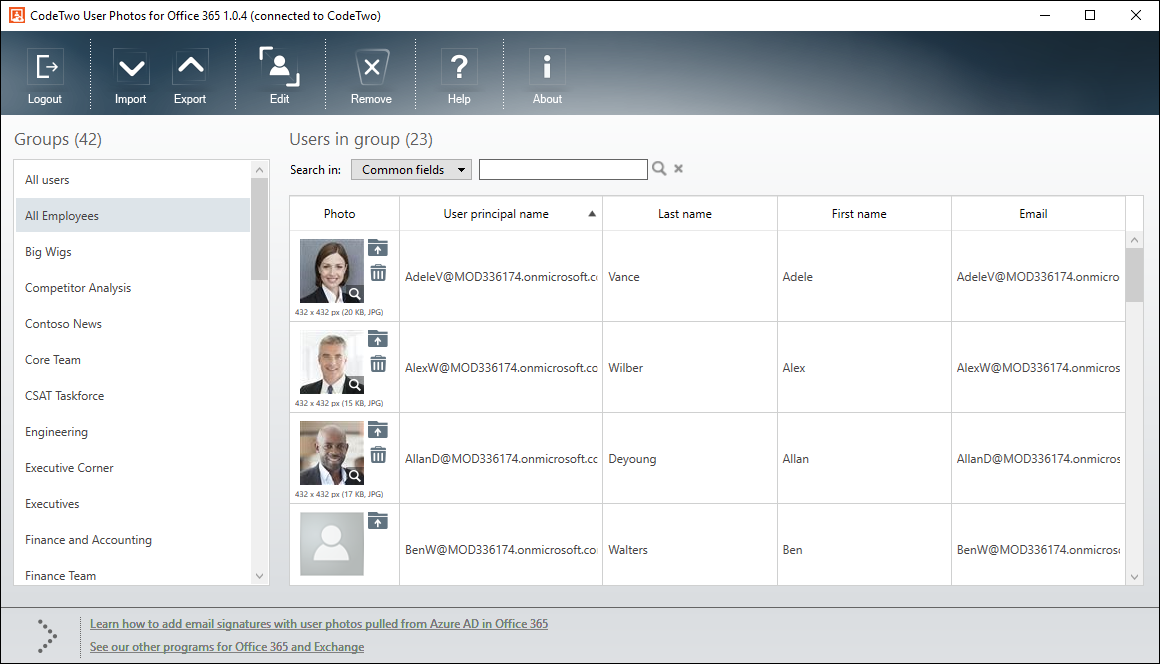1160x664 pixels.
Task: Click the First name column header
Action: 864,214
